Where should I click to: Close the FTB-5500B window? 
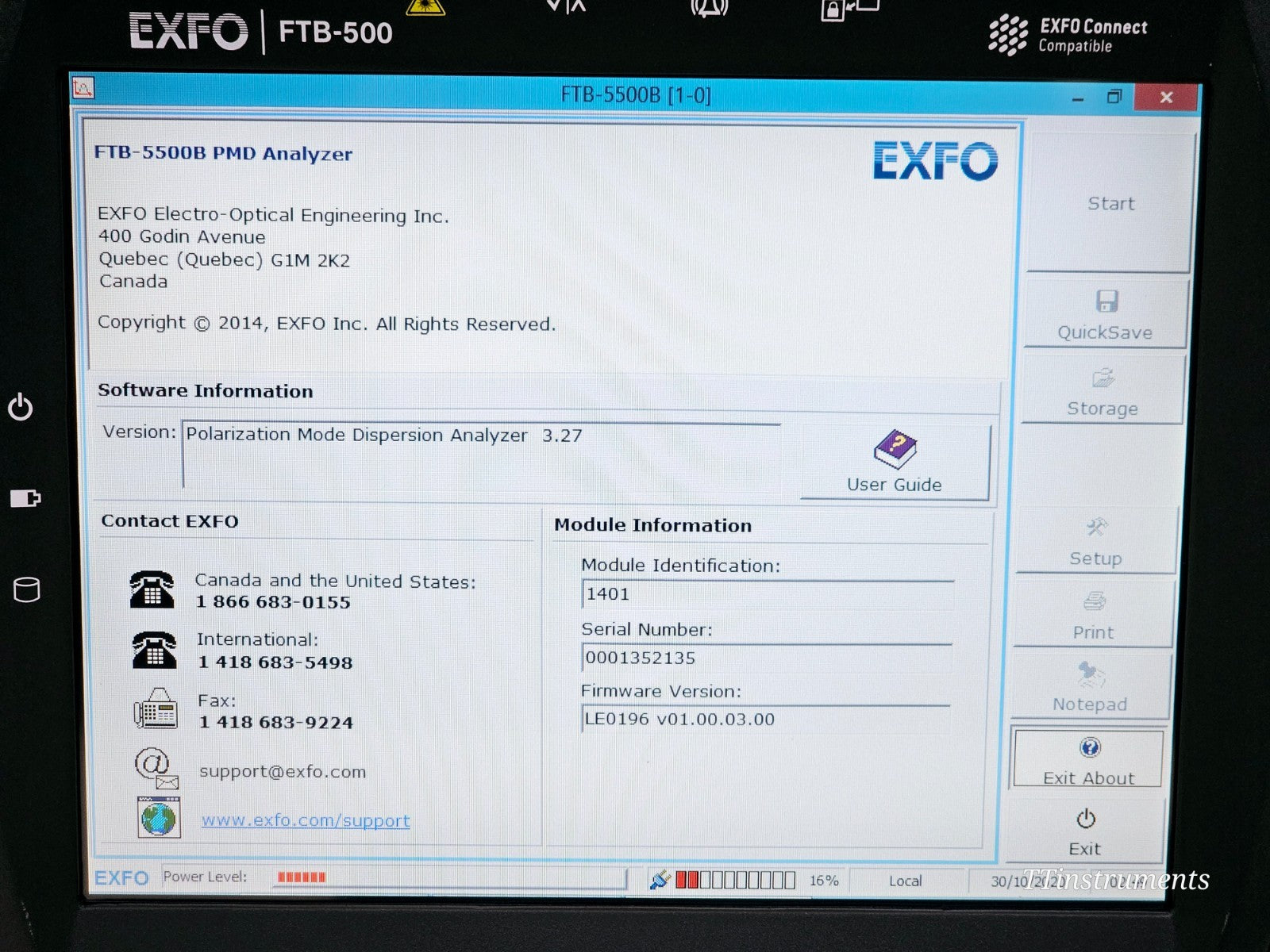pyautogui.click(x=1166, y=97)
